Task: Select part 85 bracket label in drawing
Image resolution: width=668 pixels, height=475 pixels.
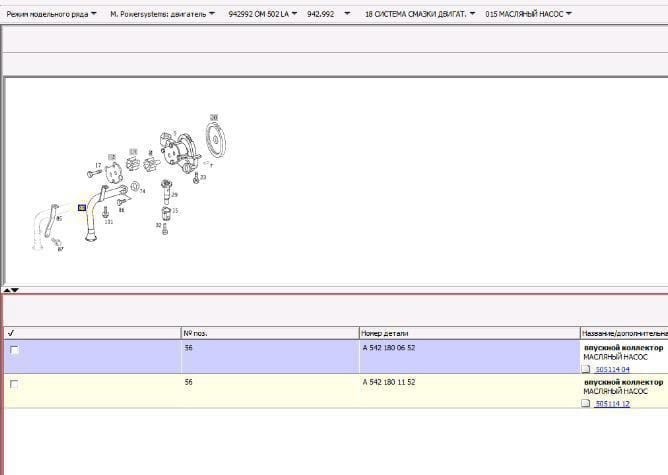Action: pyautogui.click(x=58, y=218)
